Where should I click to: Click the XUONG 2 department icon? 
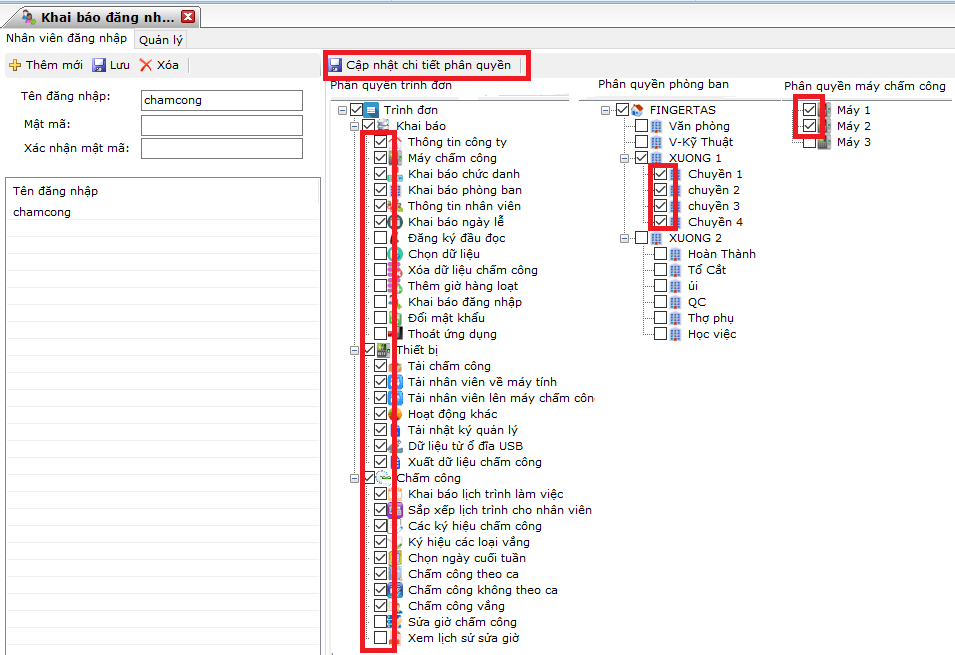[656, 238]
